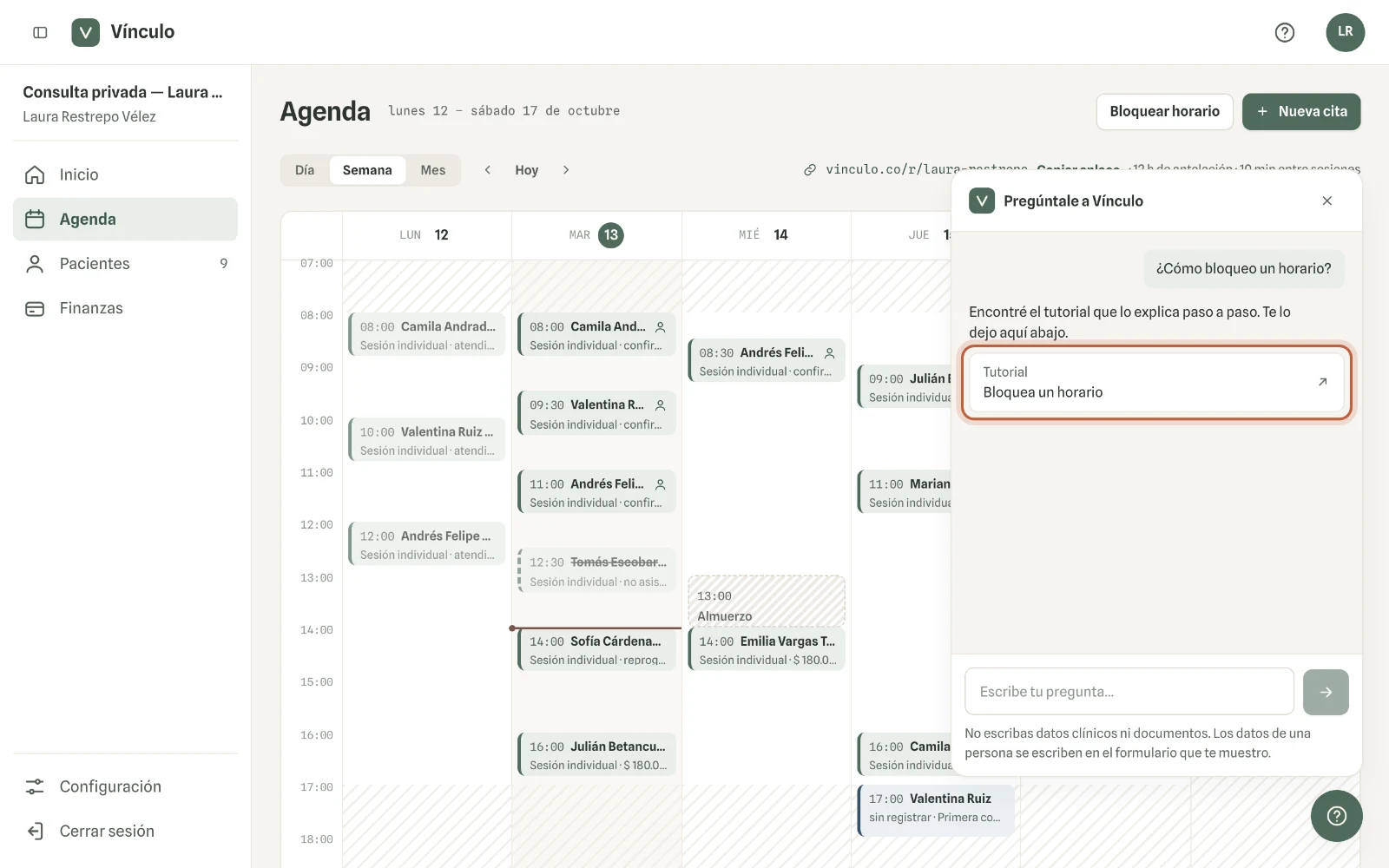Click the Finanzas card icon
The width and height of the screenshot is (1389, 868).
[x=35, y=308]
